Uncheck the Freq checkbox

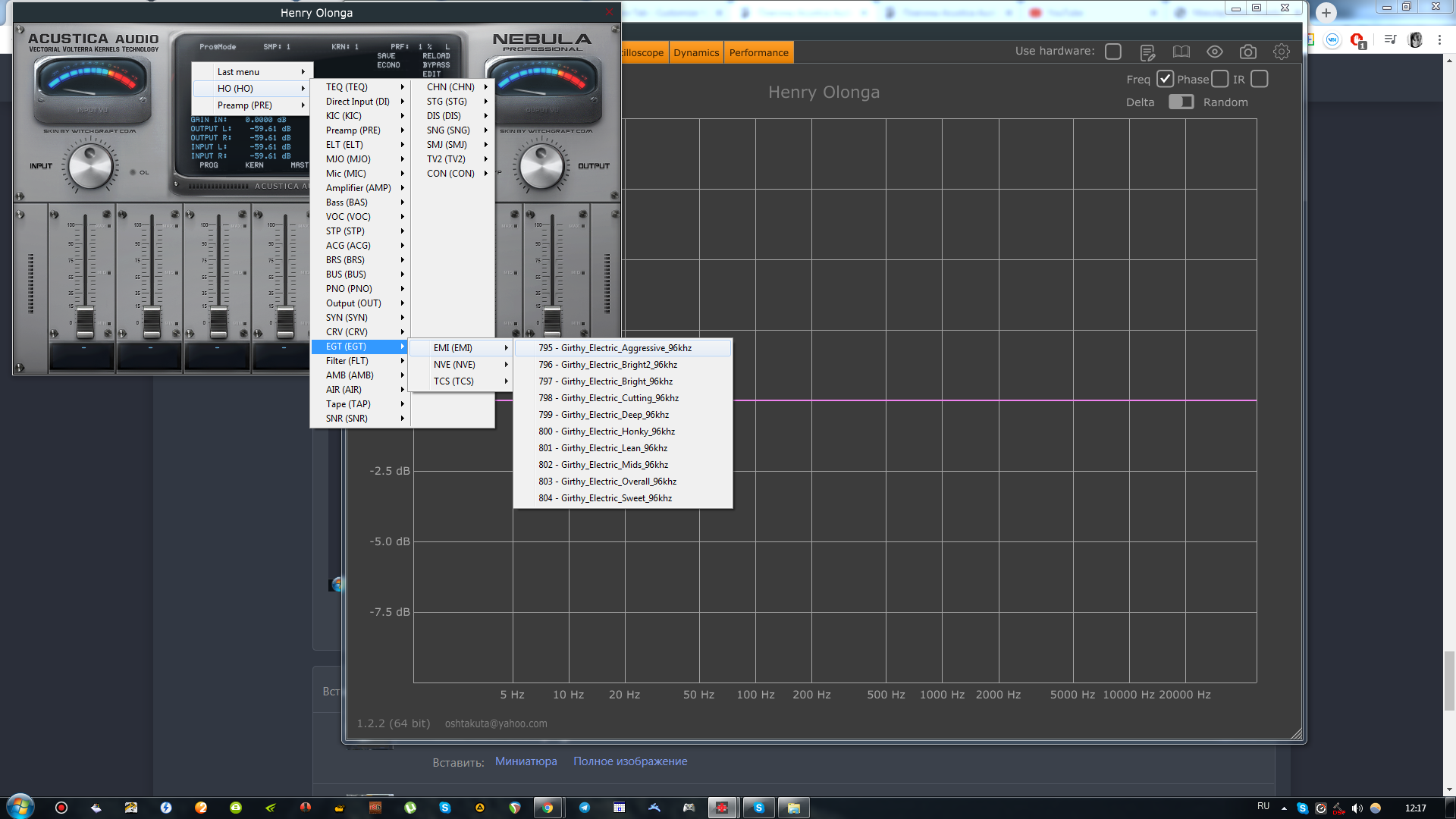1165,79
